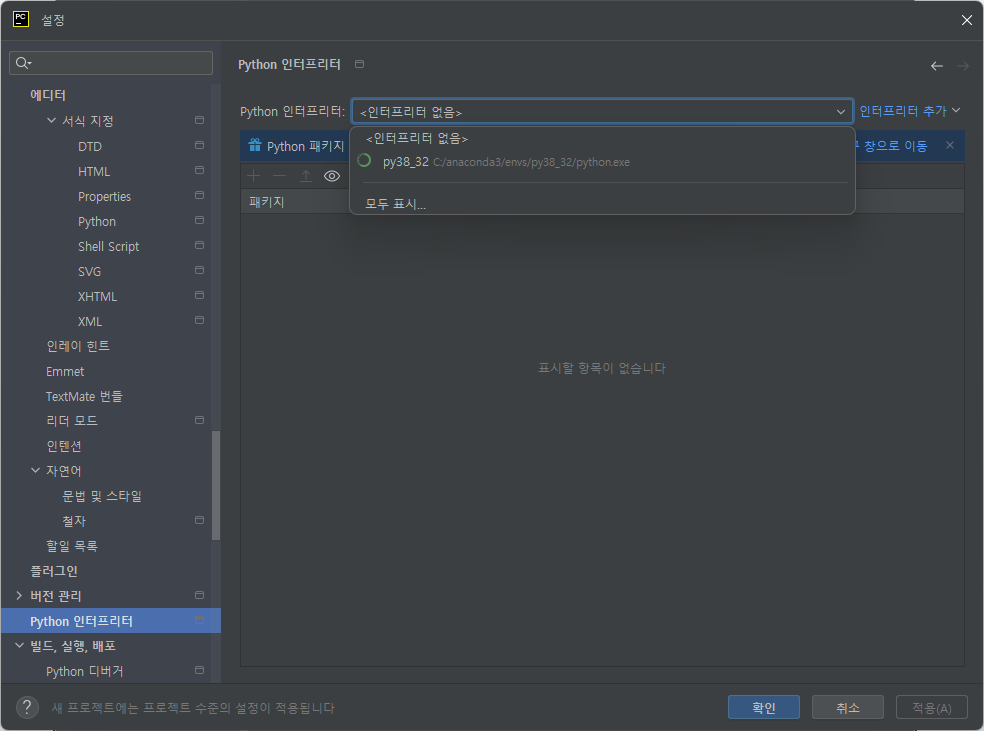The image size is (984, 731).
Task: Click the project icon beside 서식 지정
Action: [200, 120]
